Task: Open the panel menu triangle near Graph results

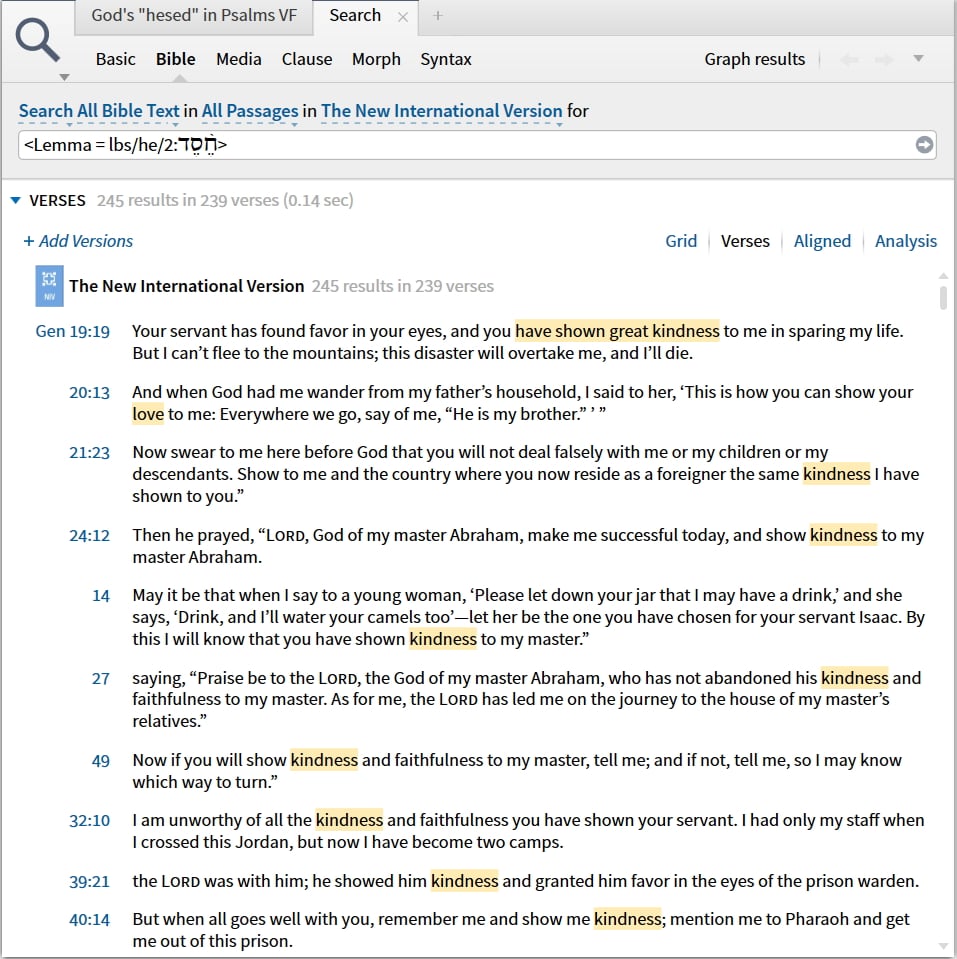Action: tap(918, 59)
